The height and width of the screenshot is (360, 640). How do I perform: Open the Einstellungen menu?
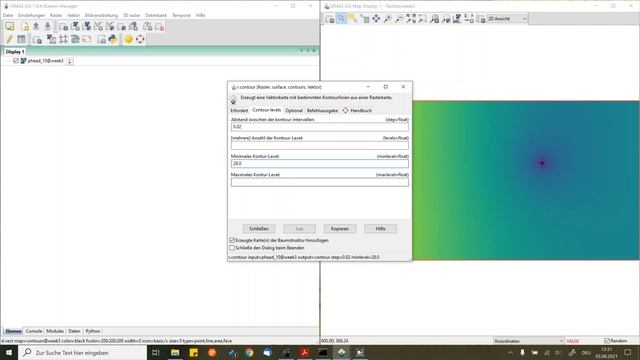[x=31, y=16]
